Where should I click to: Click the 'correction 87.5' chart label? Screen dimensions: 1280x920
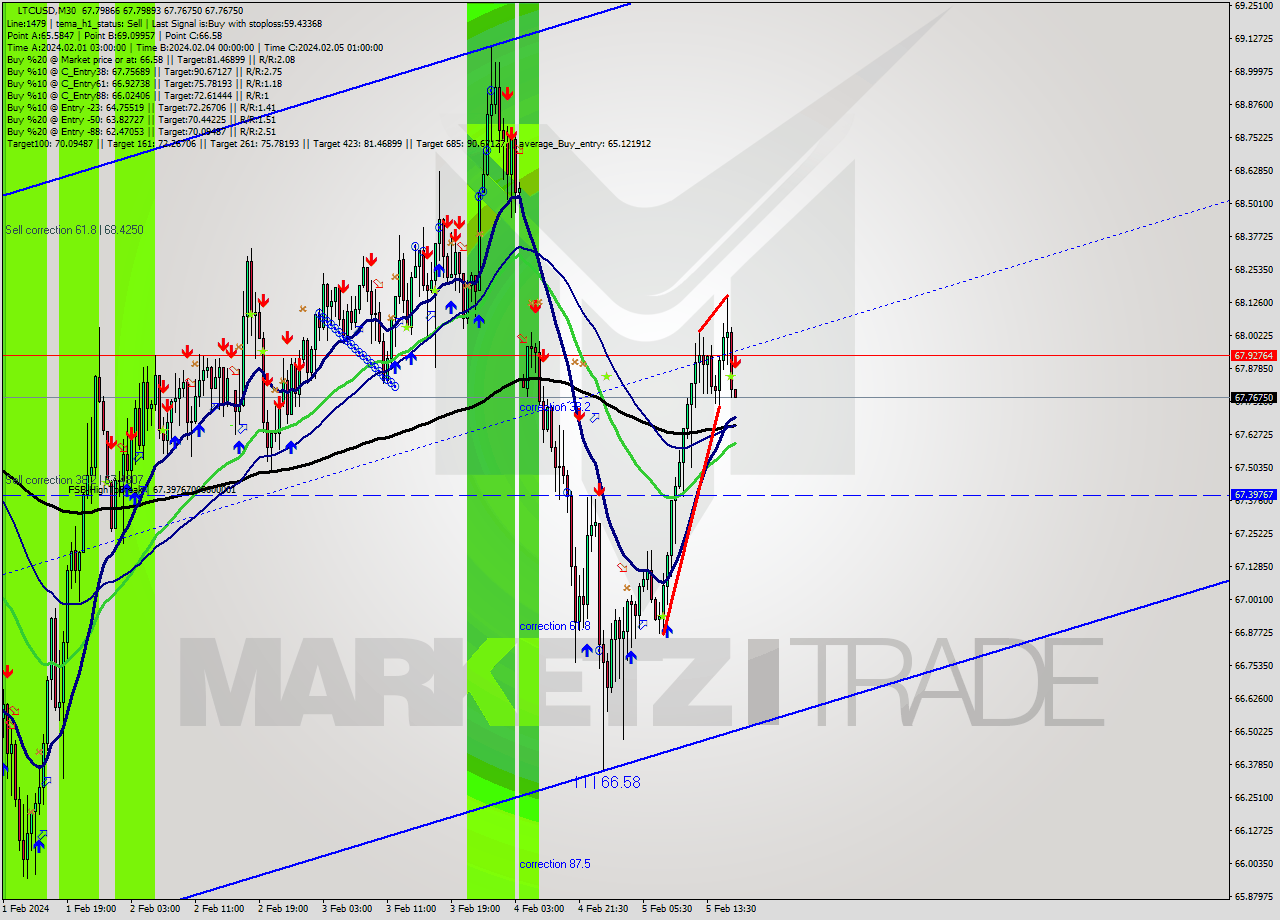pyautogui.click(x=555, y=864)
